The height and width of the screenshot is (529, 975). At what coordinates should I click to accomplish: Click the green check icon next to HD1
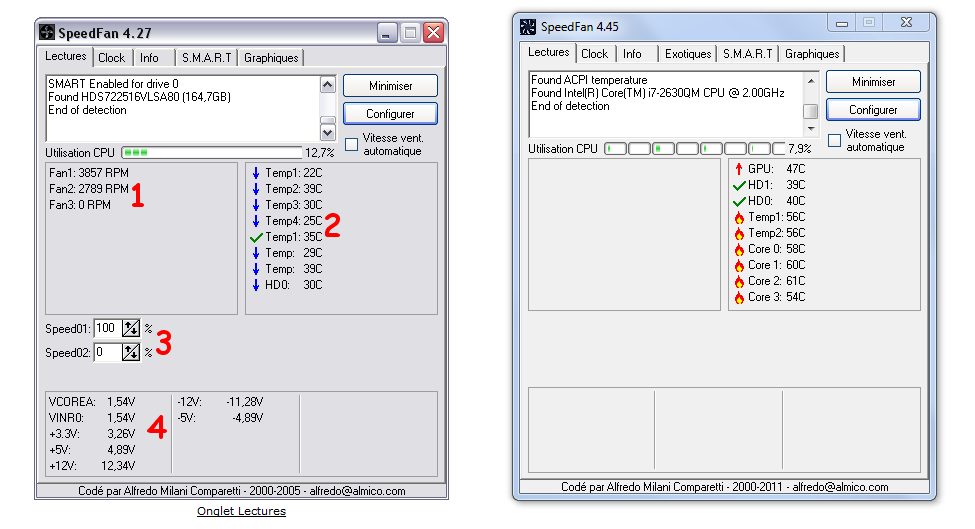pyautogui.click(x=739, y=185)
